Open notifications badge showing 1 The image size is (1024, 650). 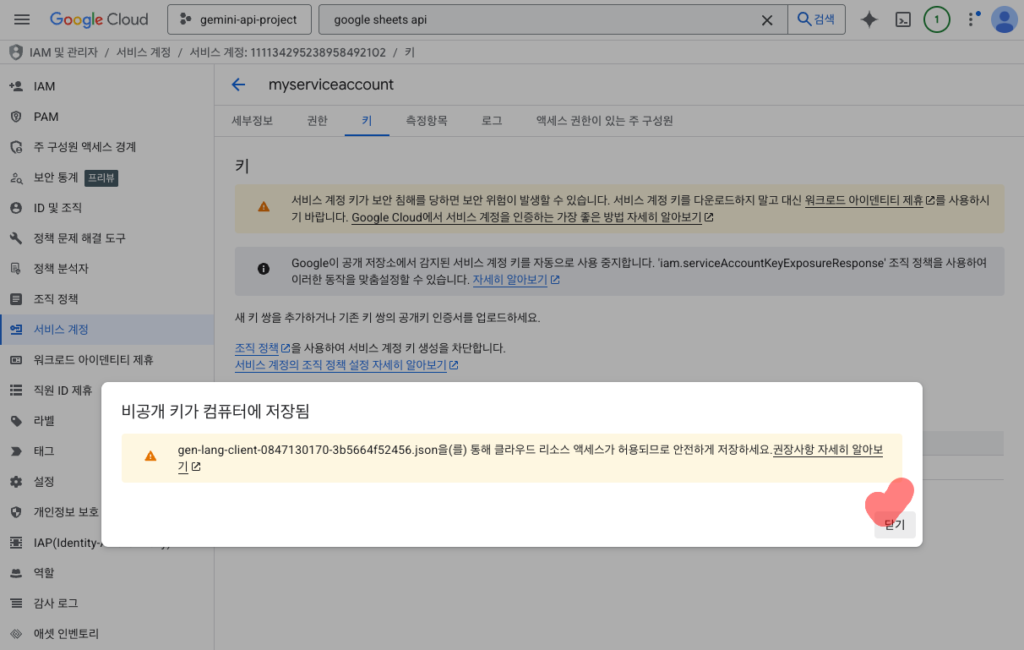pyautogui.click(x=937, y=20)
